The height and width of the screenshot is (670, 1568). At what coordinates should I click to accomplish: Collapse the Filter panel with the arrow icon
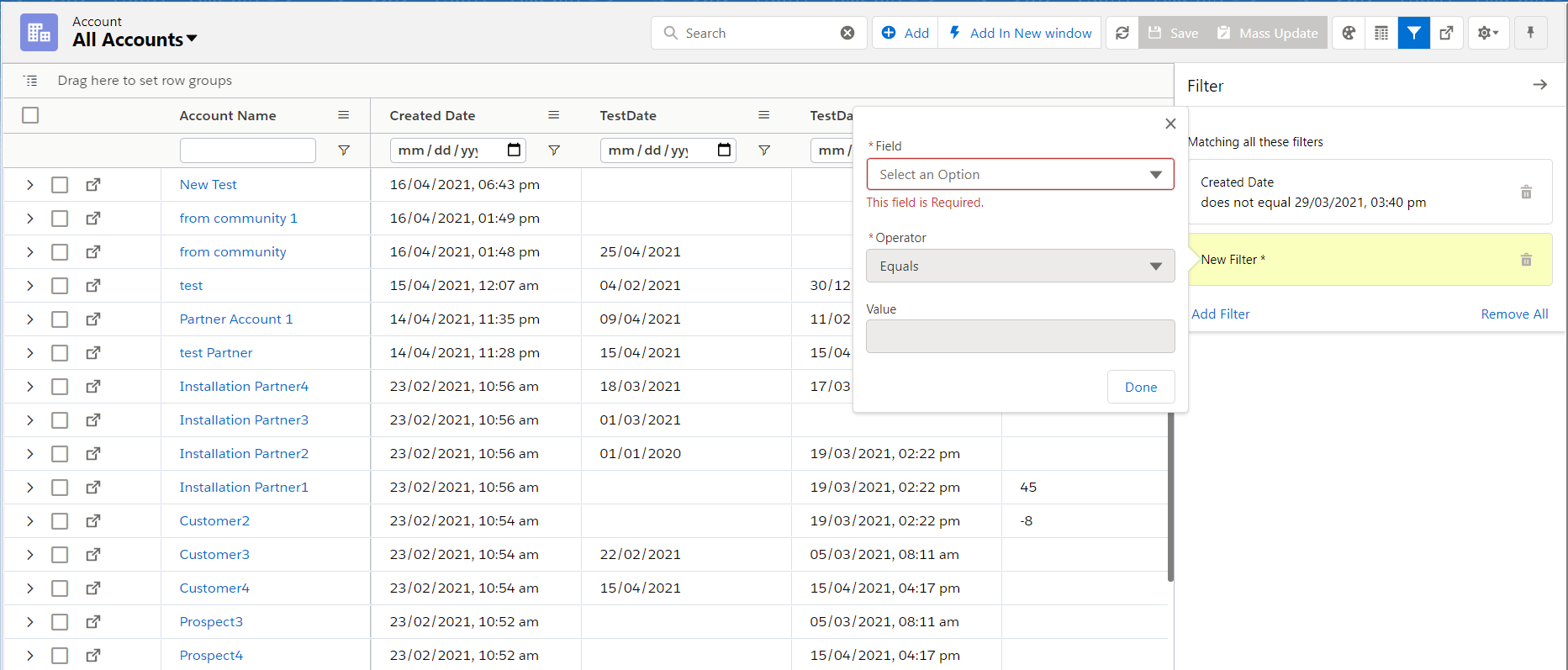(x=1539, y=85)
